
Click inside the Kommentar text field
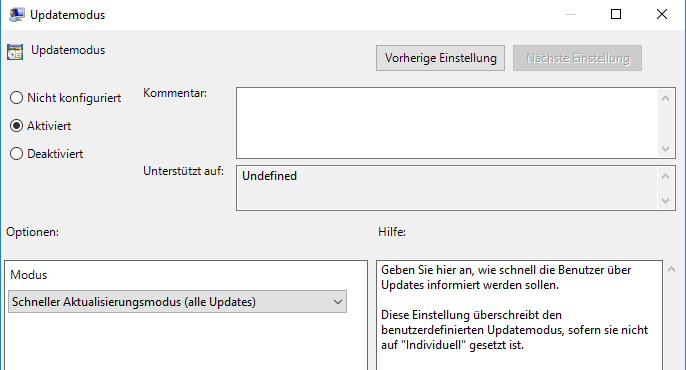[447, 123]
